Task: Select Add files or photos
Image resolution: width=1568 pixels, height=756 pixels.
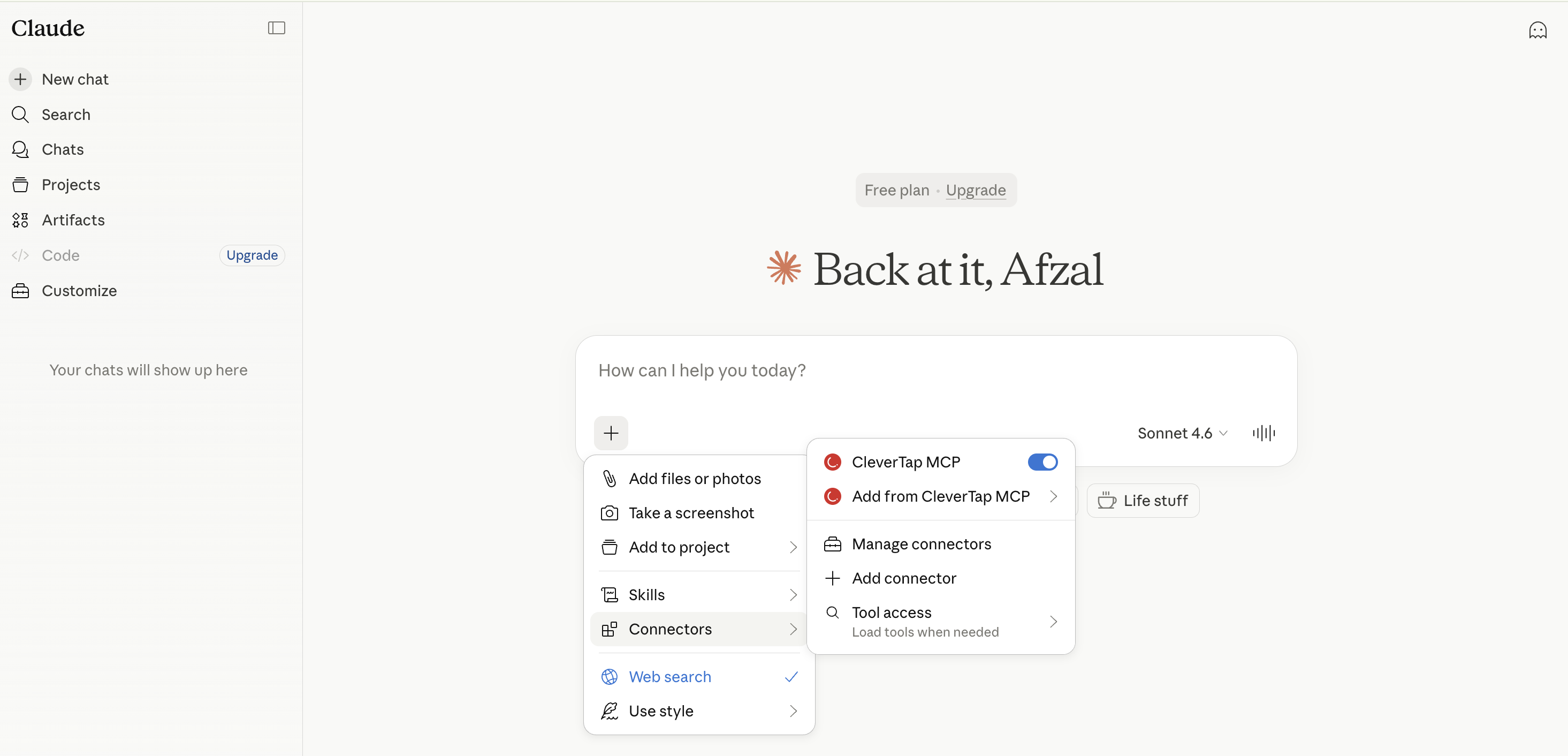Action: [699, 479]
